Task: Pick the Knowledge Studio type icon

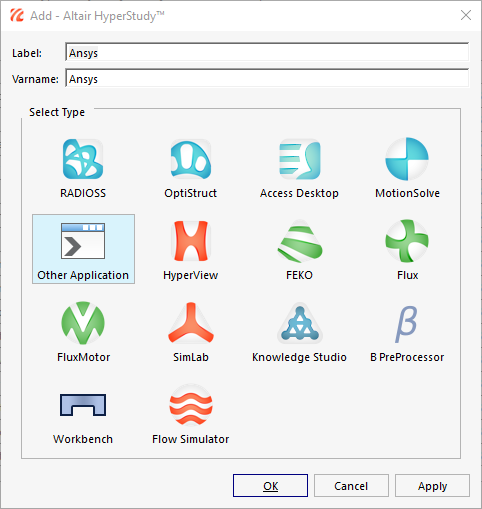Action: click(x=299, y=323)
